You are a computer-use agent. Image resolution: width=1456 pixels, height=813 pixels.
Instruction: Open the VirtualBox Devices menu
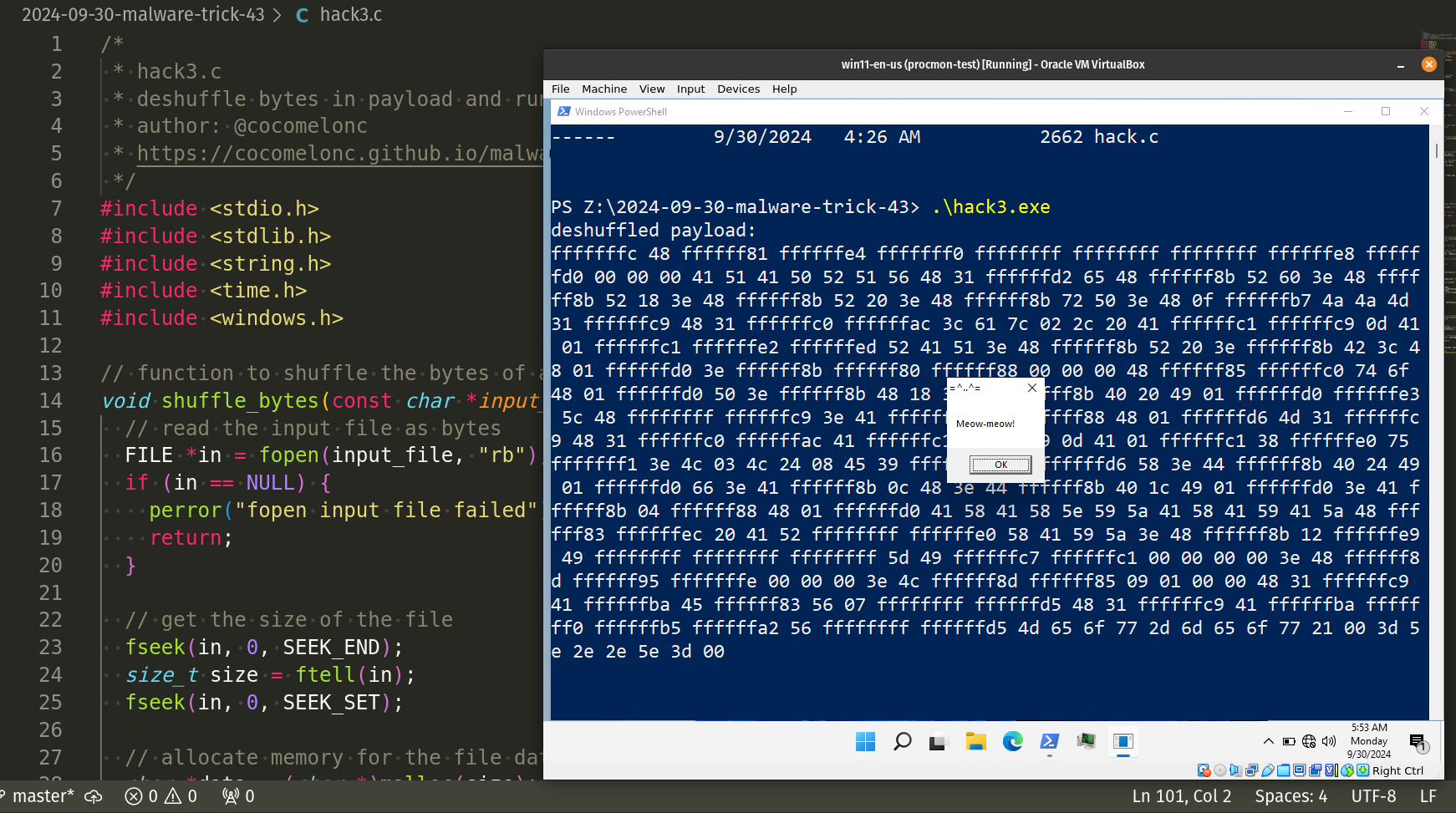coord(738,89)
